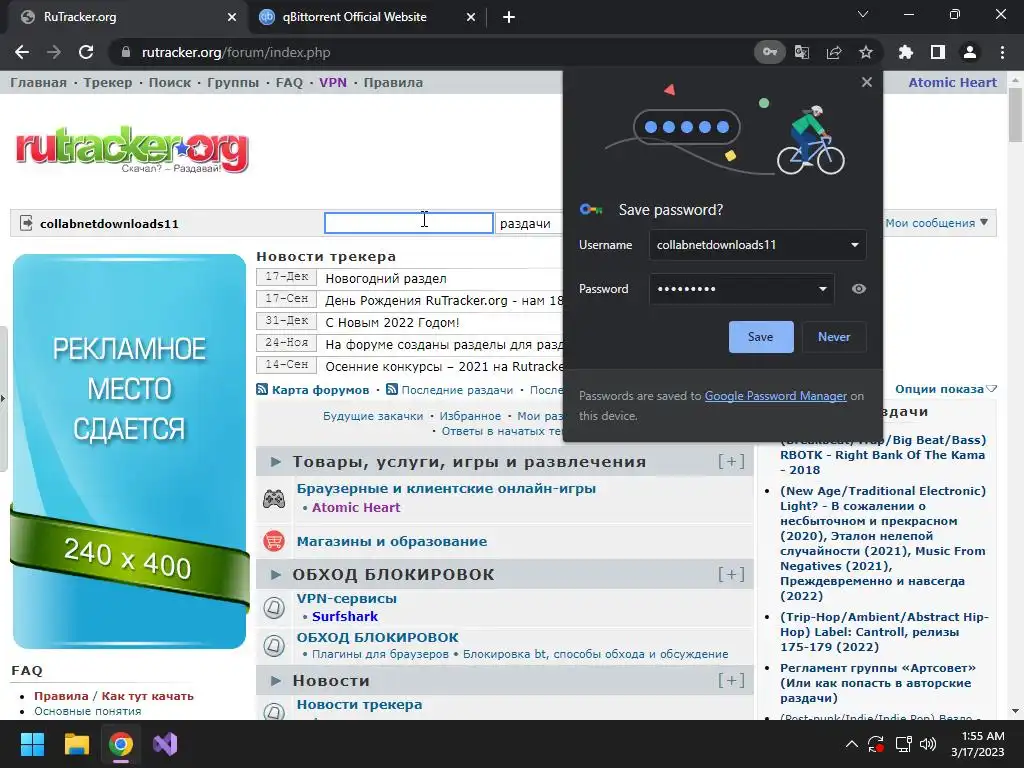Open Visual Studio from the taskbar
The width and height of the screenshot is (1024, 768).
(165, 744)
